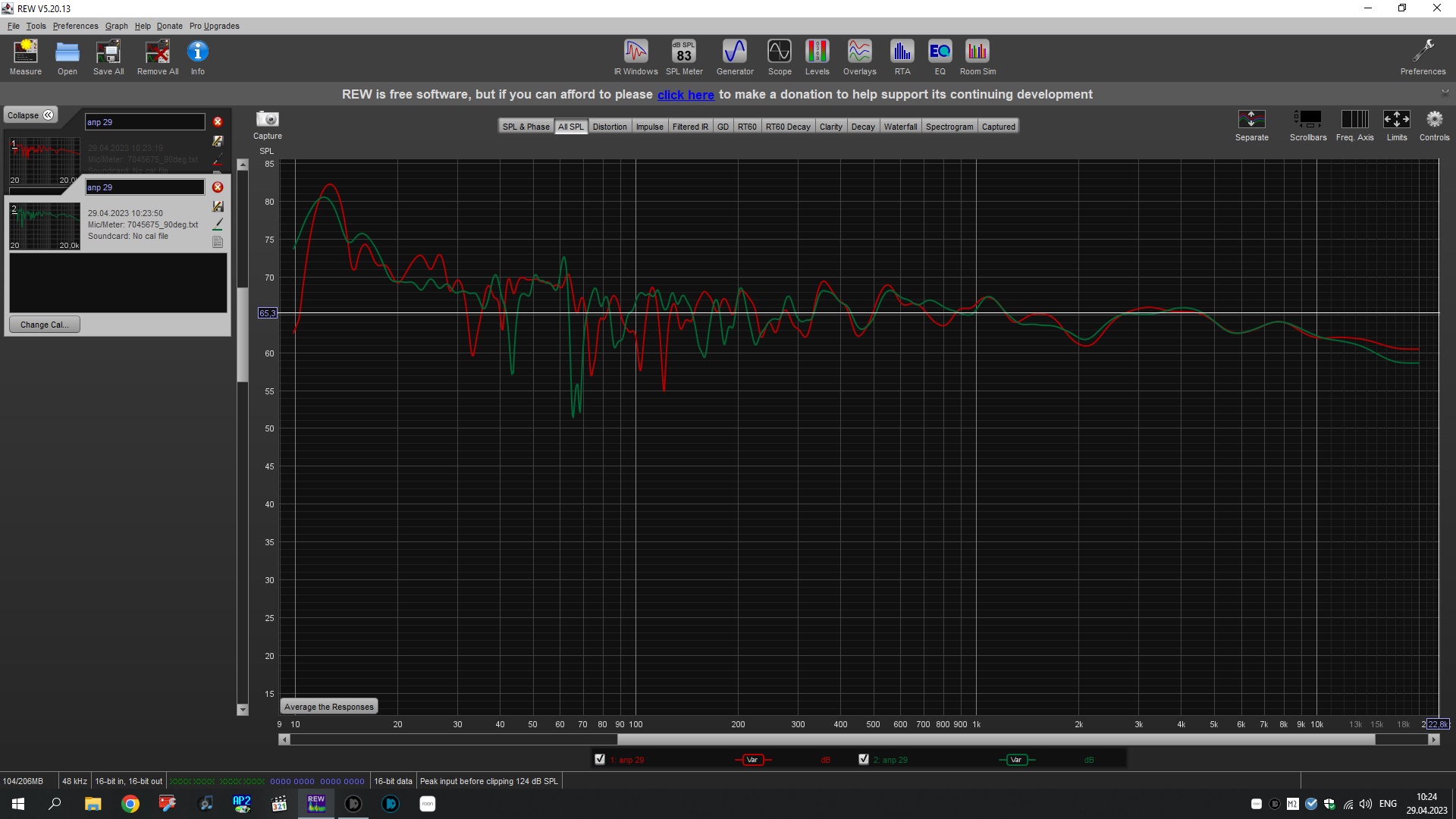Remove measurement 2 with red X icon

(218, 187)
